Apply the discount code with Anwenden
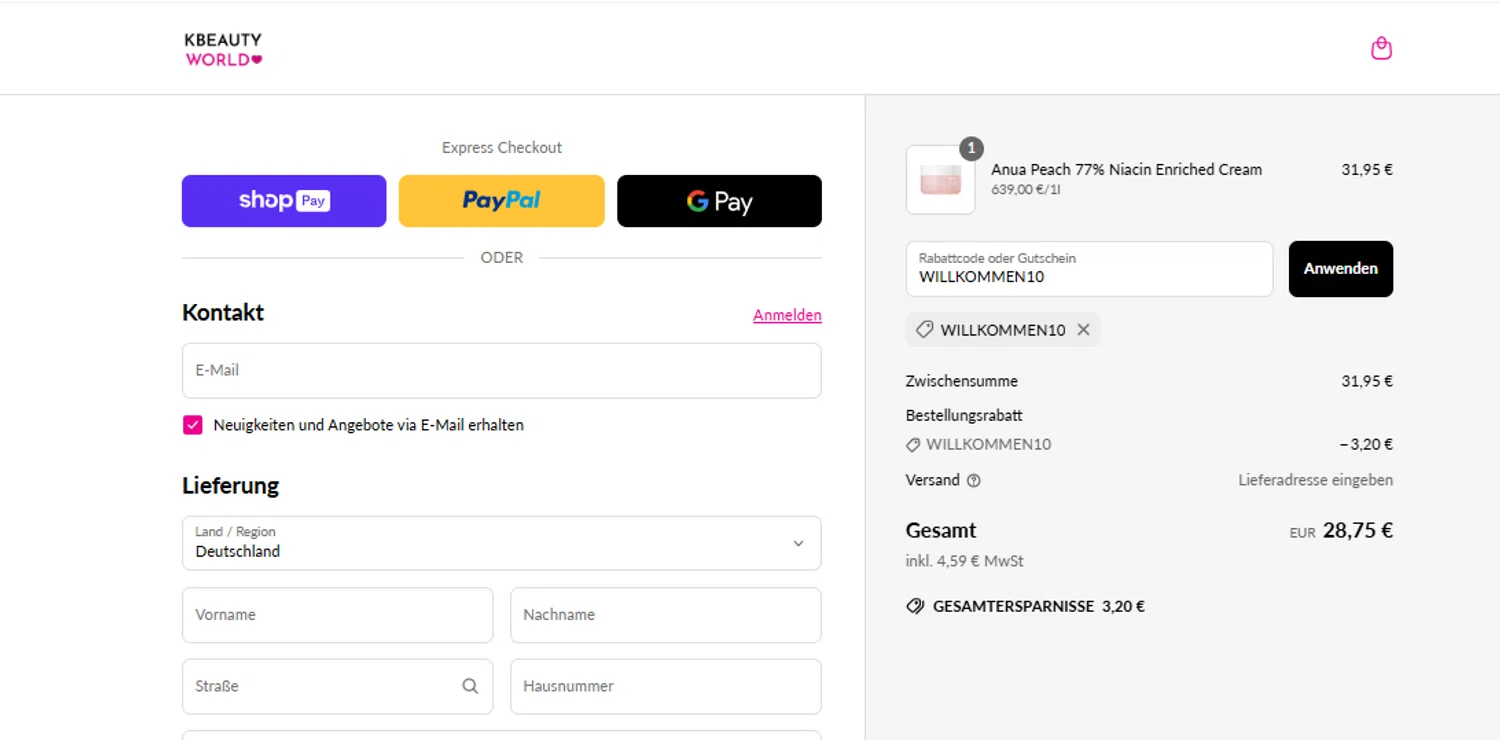Viewport: 1500px width, 740px height. click(1340, 269)
